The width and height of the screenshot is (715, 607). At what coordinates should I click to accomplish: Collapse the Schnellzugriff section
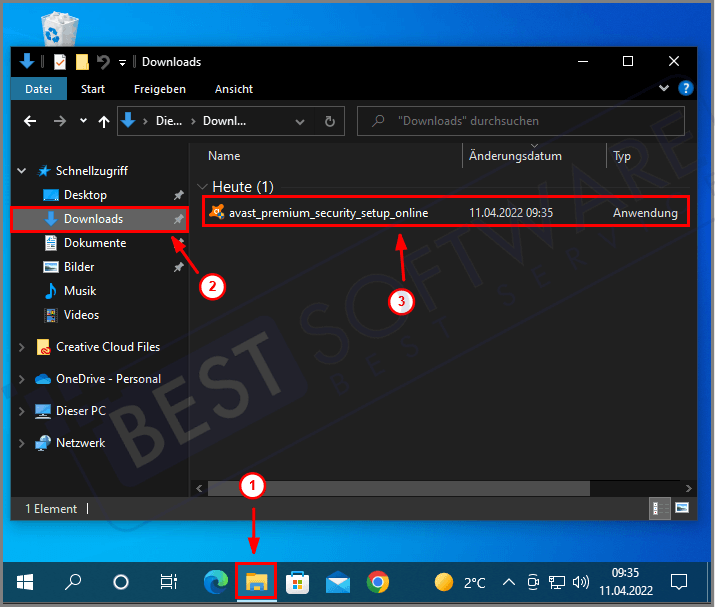(22, 171)
